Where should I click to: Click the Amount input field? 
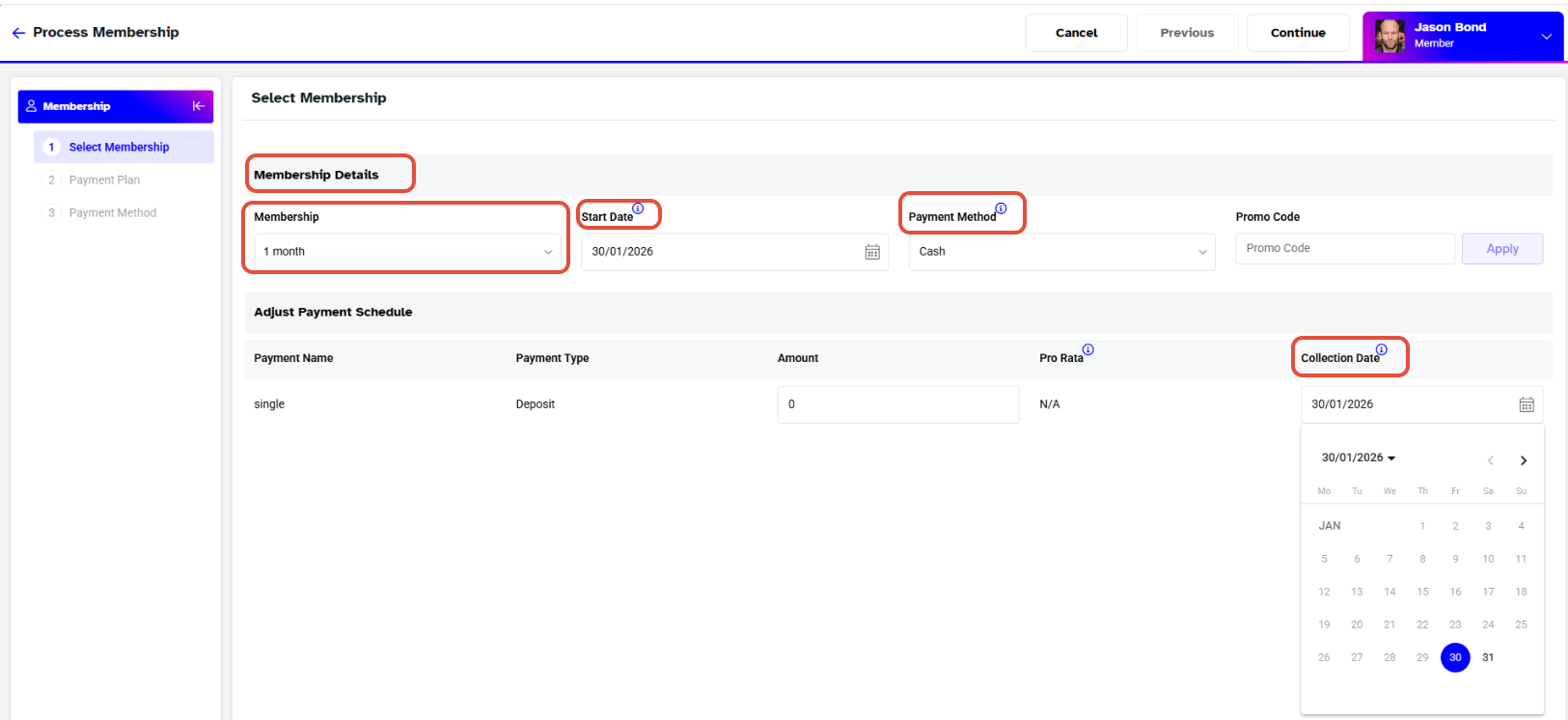(898, 404)
